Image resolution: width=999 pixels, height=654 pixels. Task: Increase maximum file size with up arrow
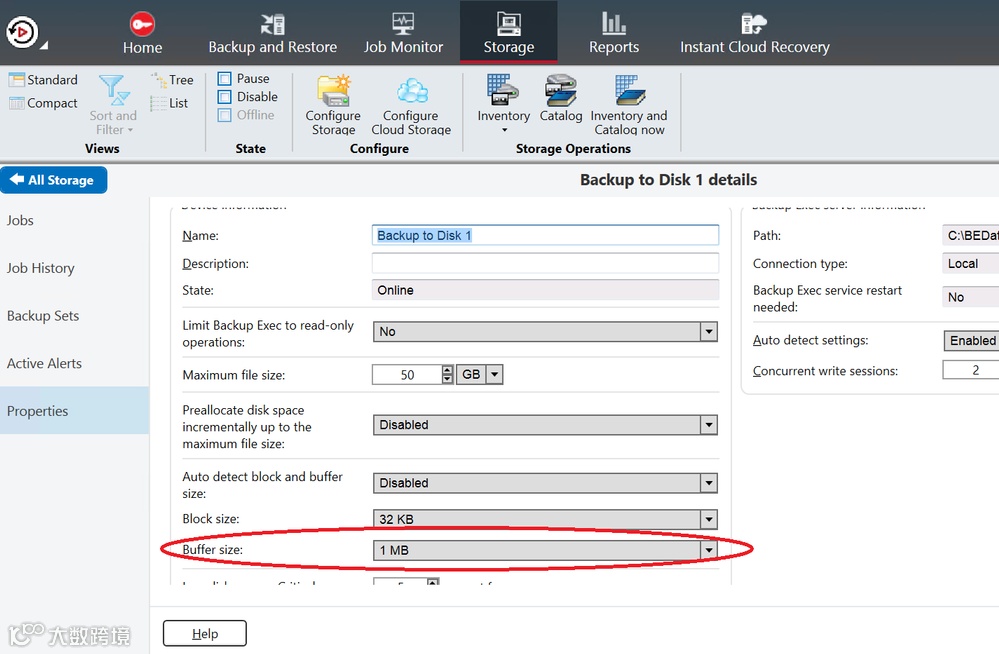tap(447, 370)
